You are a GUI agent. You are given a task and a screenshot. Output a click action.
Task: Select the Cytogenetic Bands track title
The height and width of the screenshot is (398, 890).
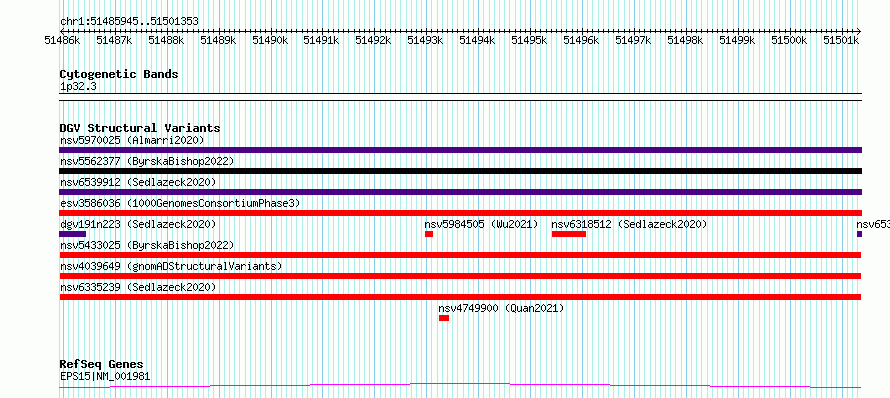coord(119,74)
